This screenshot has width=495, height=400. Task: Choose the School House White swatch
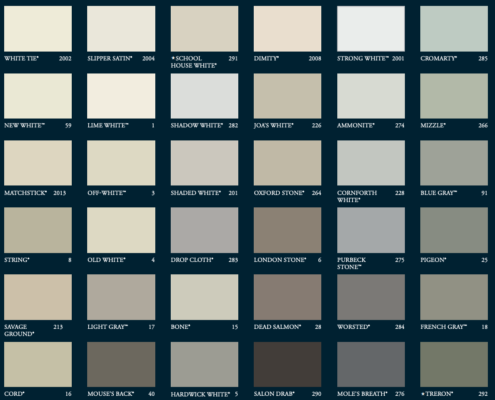[x=204, y=29]
